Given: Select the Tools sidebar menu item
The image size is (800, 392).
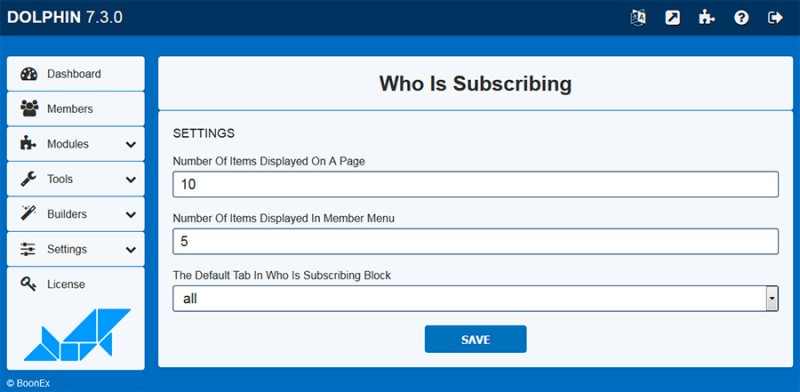Looking at the screenshot, I should click(76, 179).
